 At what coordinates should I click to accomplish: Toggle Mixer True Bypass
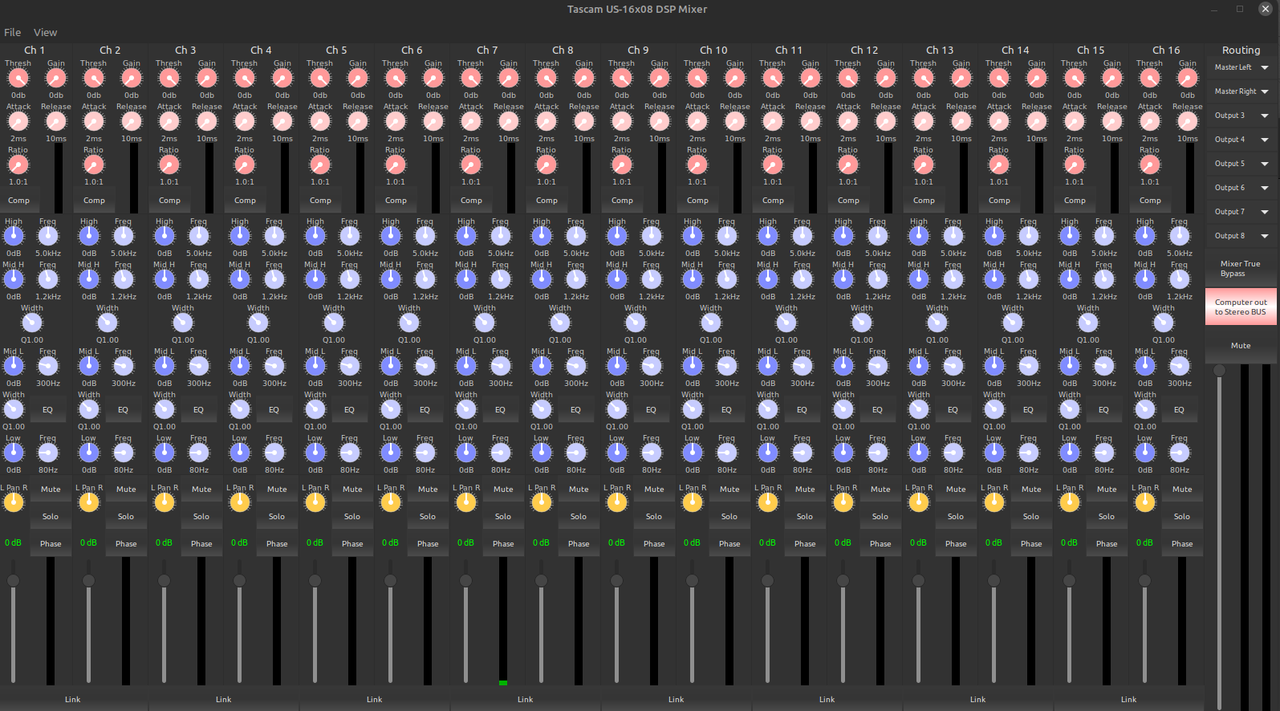coord(1240,268)
